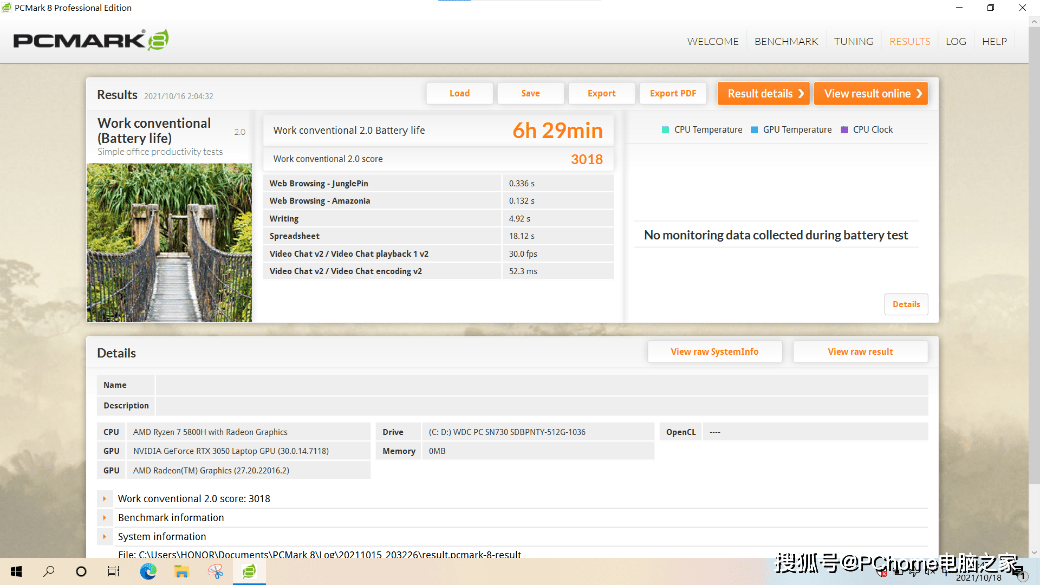1040x585 pixels.
Task: Open File Explorer from the taskbar
Action: [182, 571]
